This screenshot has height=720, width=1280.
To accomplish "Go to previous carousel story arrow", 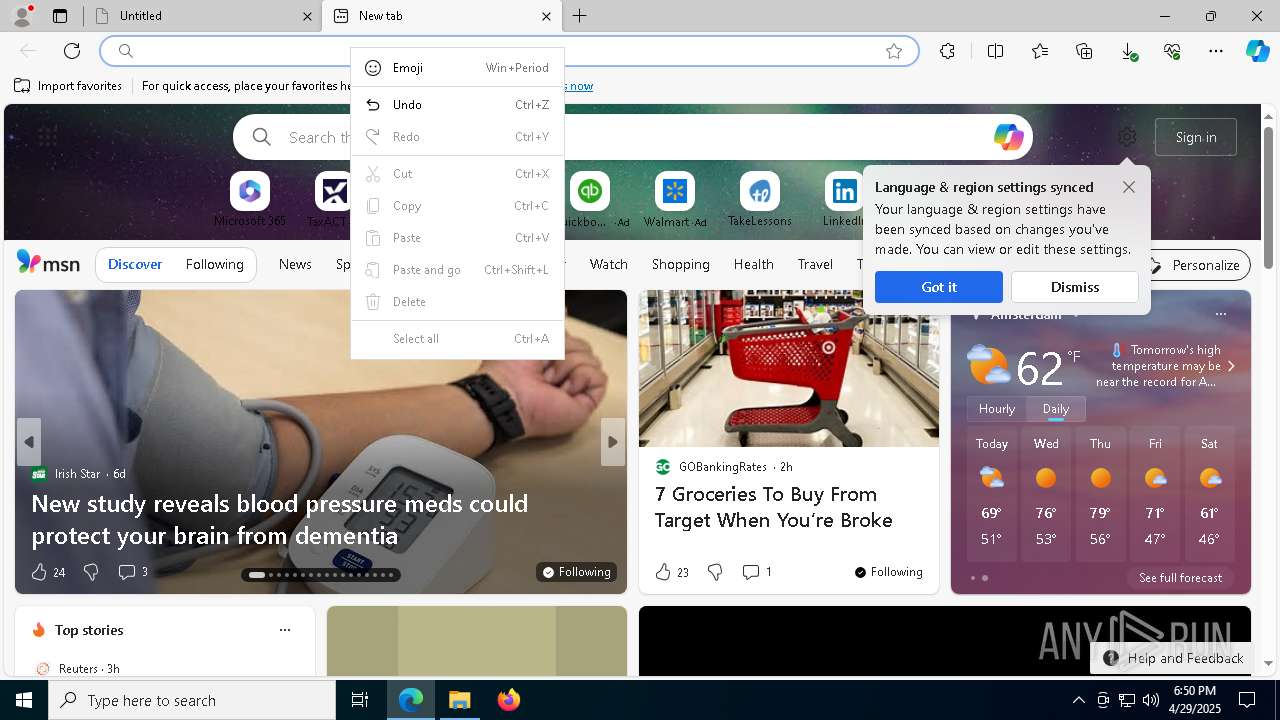I will coord(29,442).
